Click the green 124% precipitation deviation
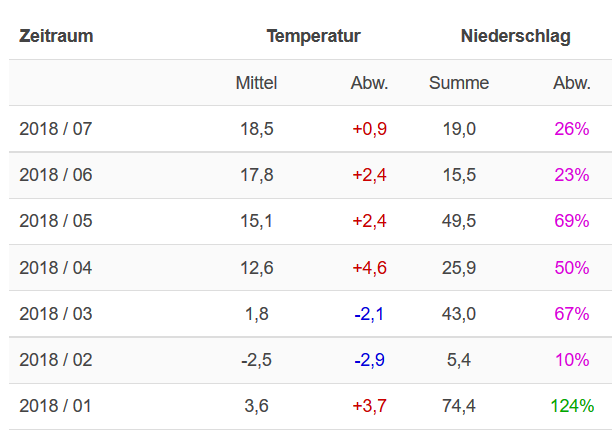This screenshot has width=612, height=431. click(571, 406)
